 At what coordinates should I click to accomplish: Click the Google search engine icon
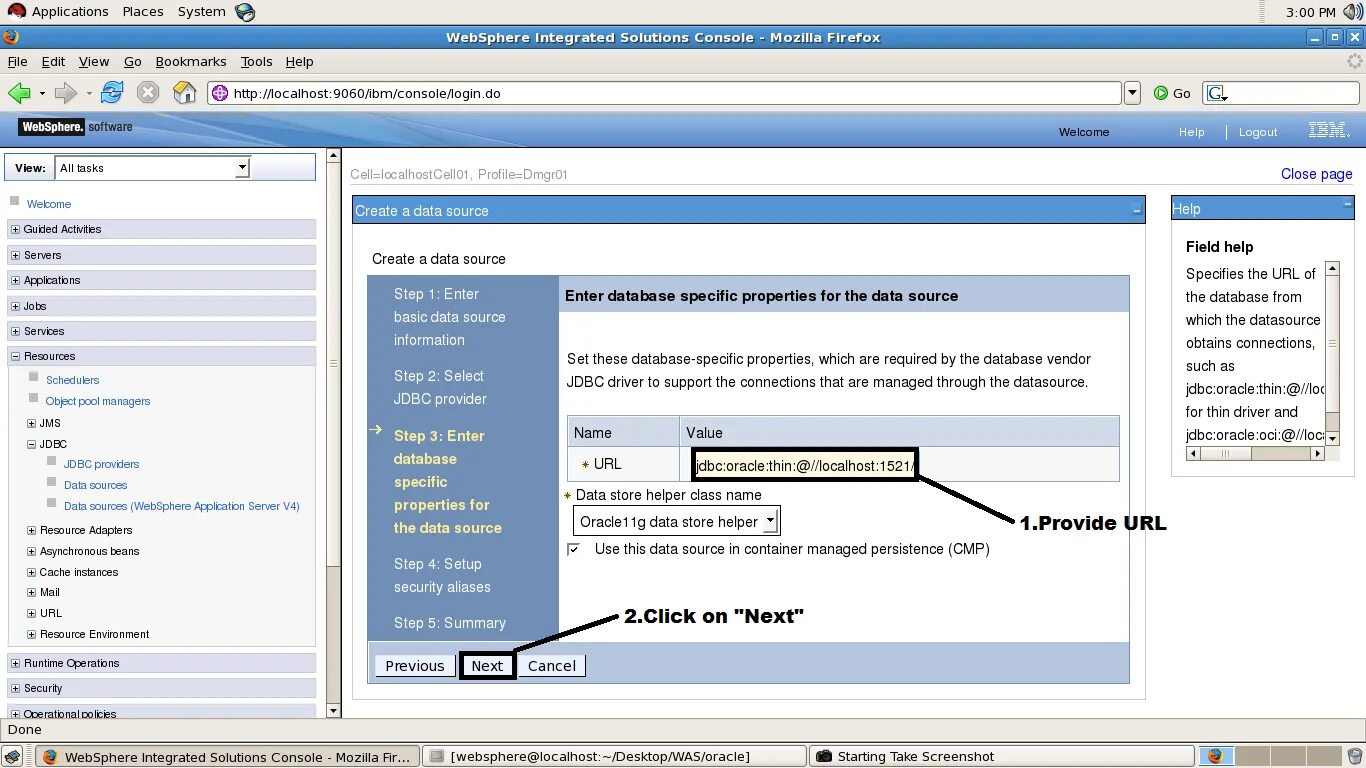pyautogui.click(x=1216, y=93)
